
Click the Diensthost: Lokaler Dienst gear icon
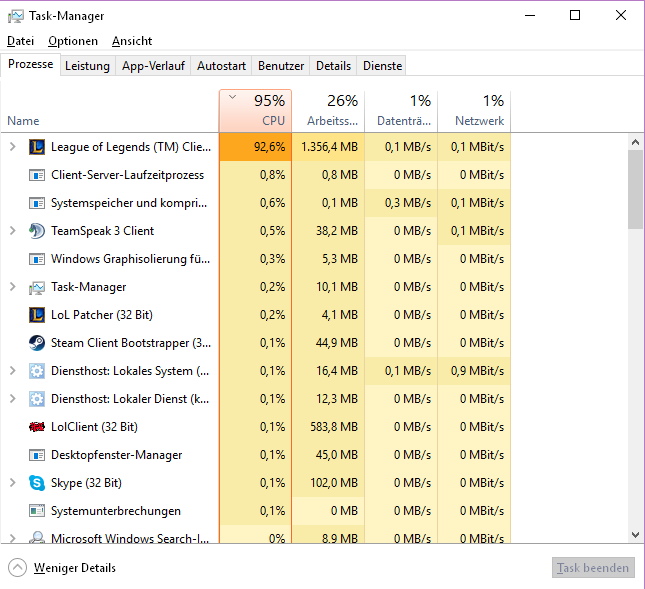(37, 399)
